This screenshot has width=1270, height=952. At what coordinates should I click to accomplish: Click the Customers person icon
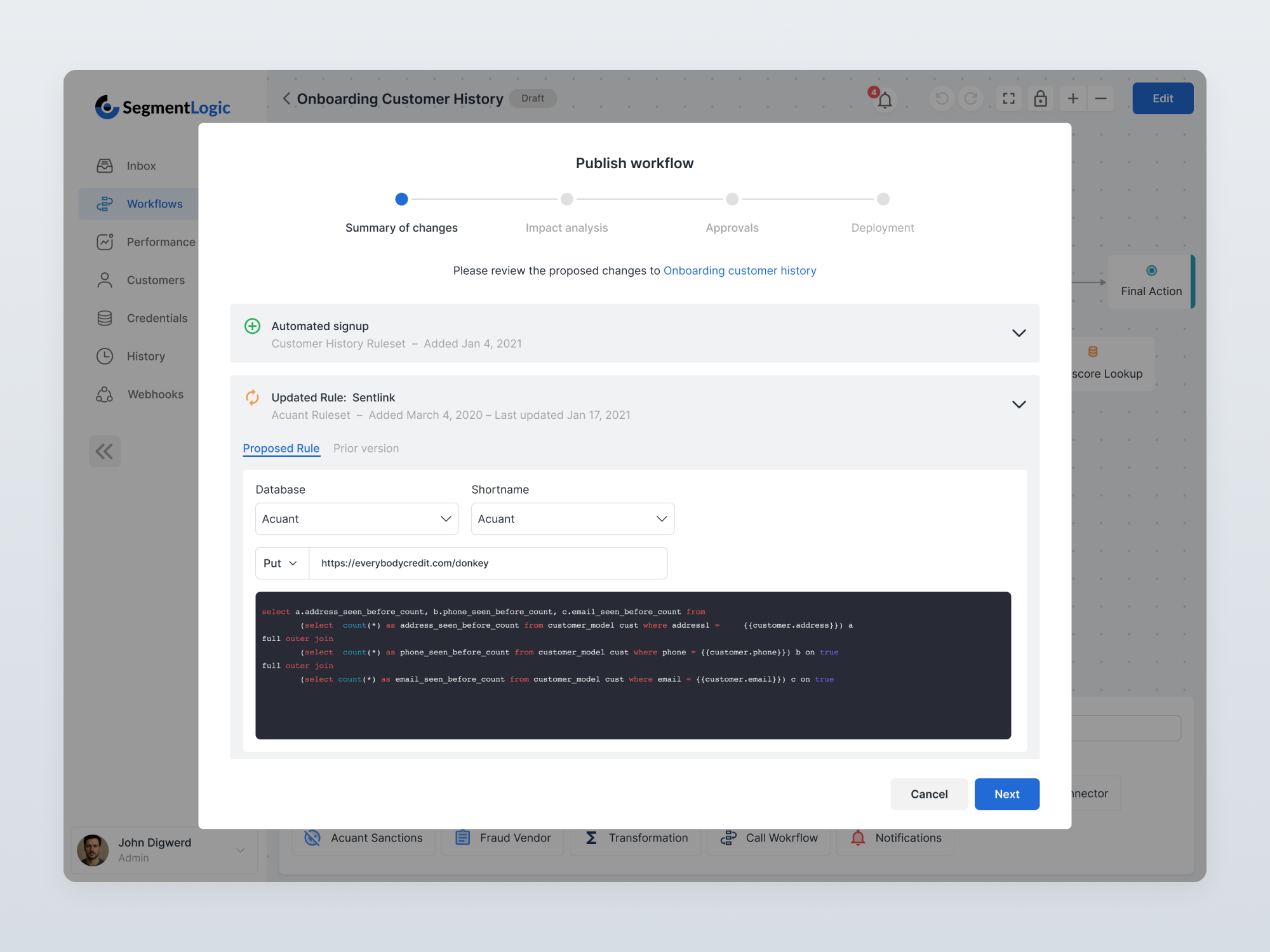coord(105,280)
